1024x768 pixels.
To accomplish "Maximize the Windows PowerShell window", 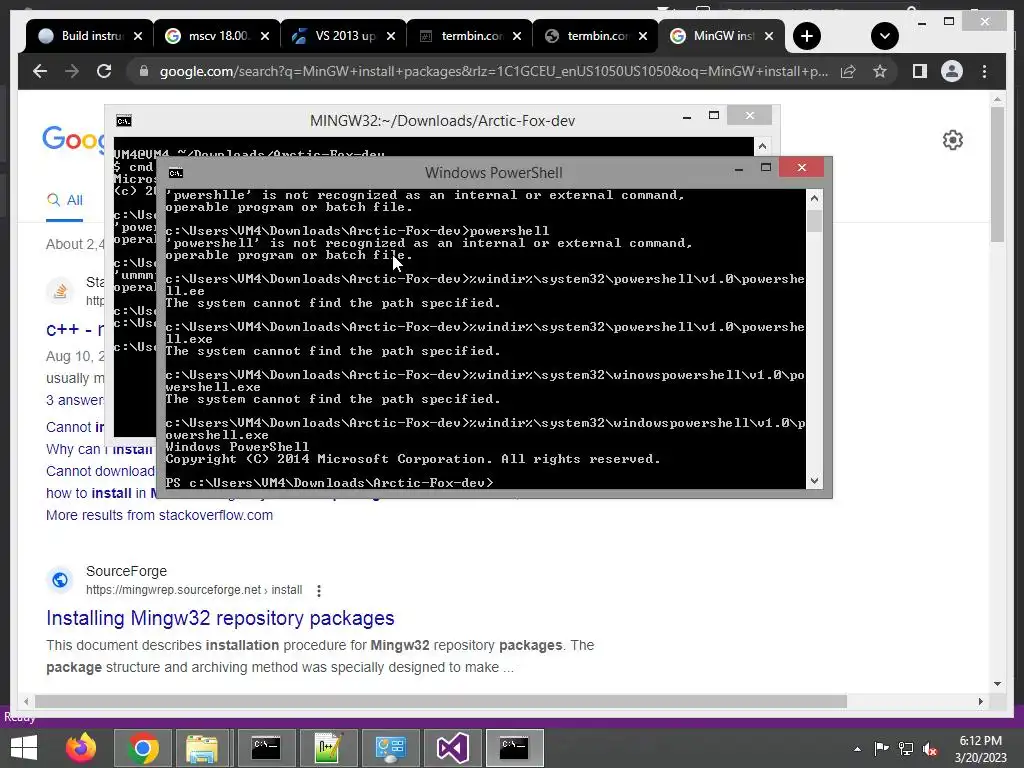I will tap(766, 168).
